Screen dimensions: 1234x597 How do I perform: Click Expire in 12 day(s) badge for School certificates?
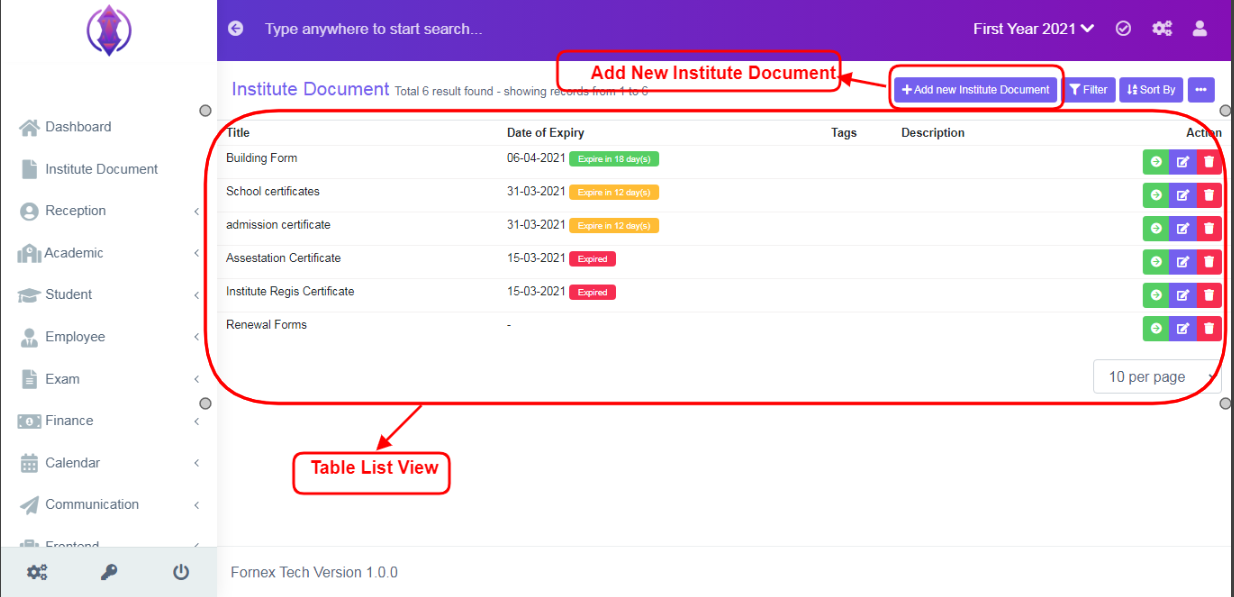[614, 192]
